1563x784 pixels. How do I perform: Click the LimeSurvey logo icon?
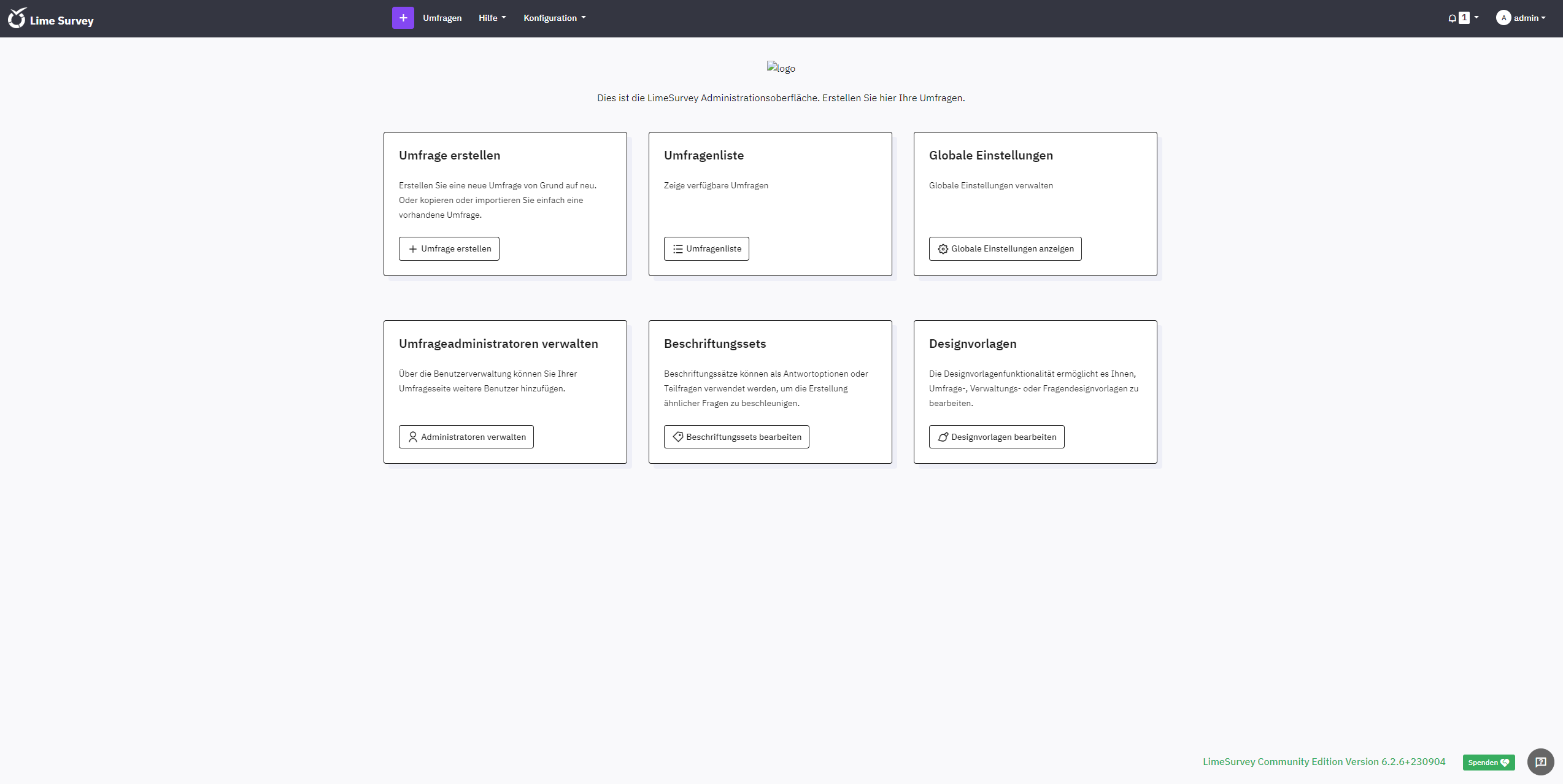(x=16, y=18)
